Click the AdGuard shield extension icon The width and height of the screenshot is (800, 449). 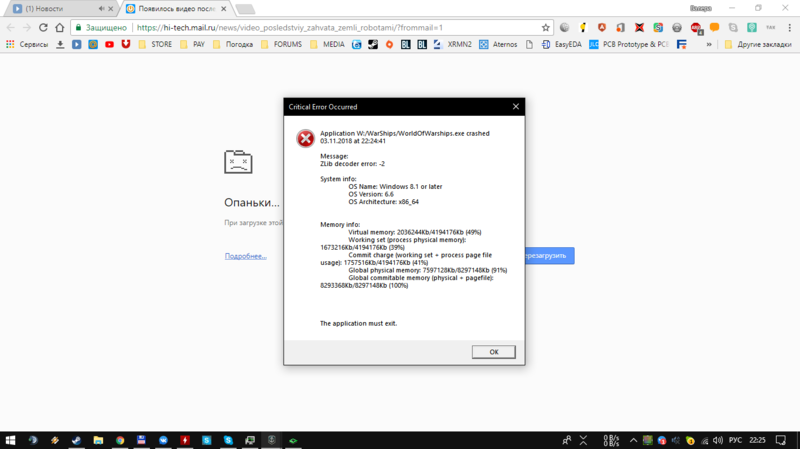pos(602,28)
